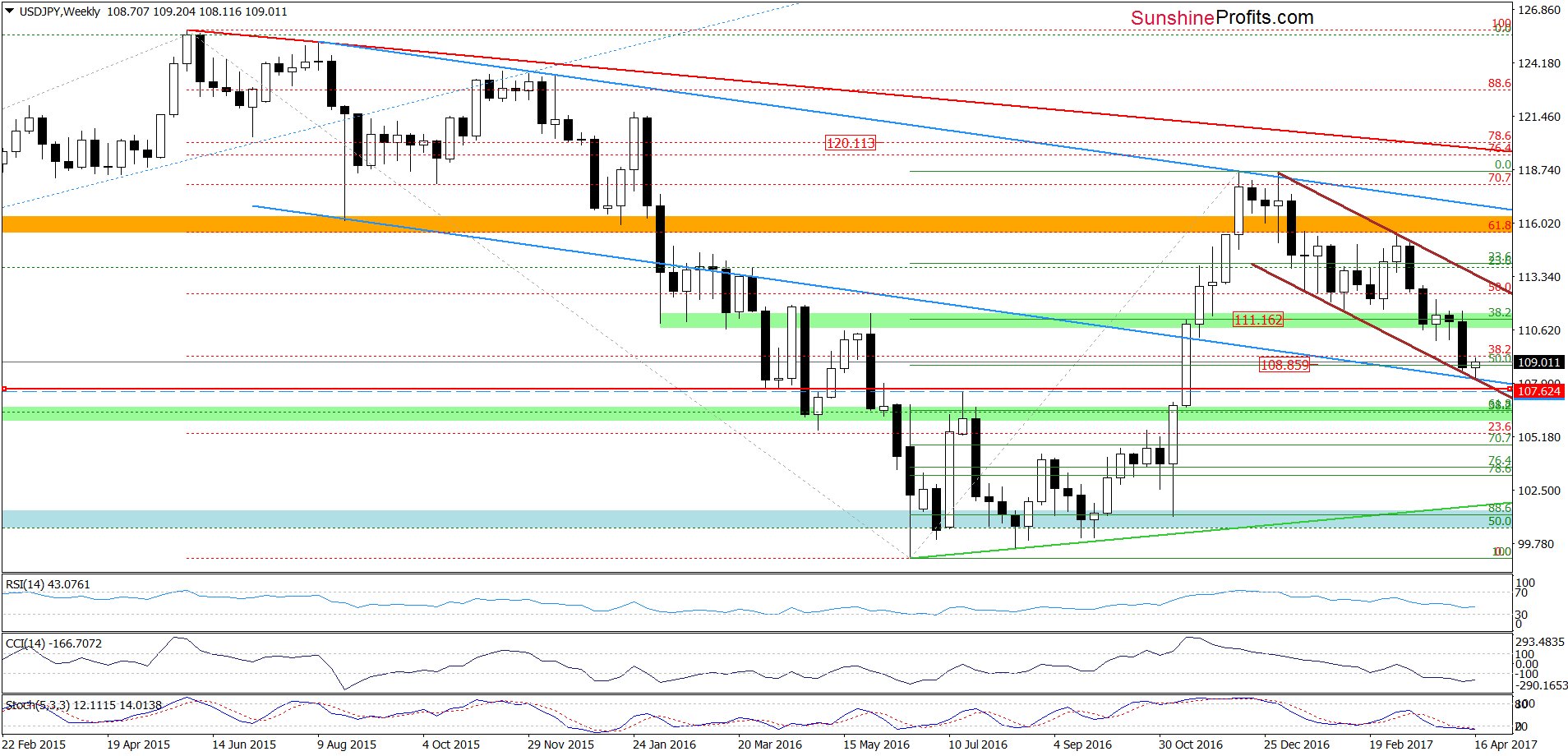The image size is (1568, 756).
Task: Select the boxed 120.113 price label
Action: point(851,143)
